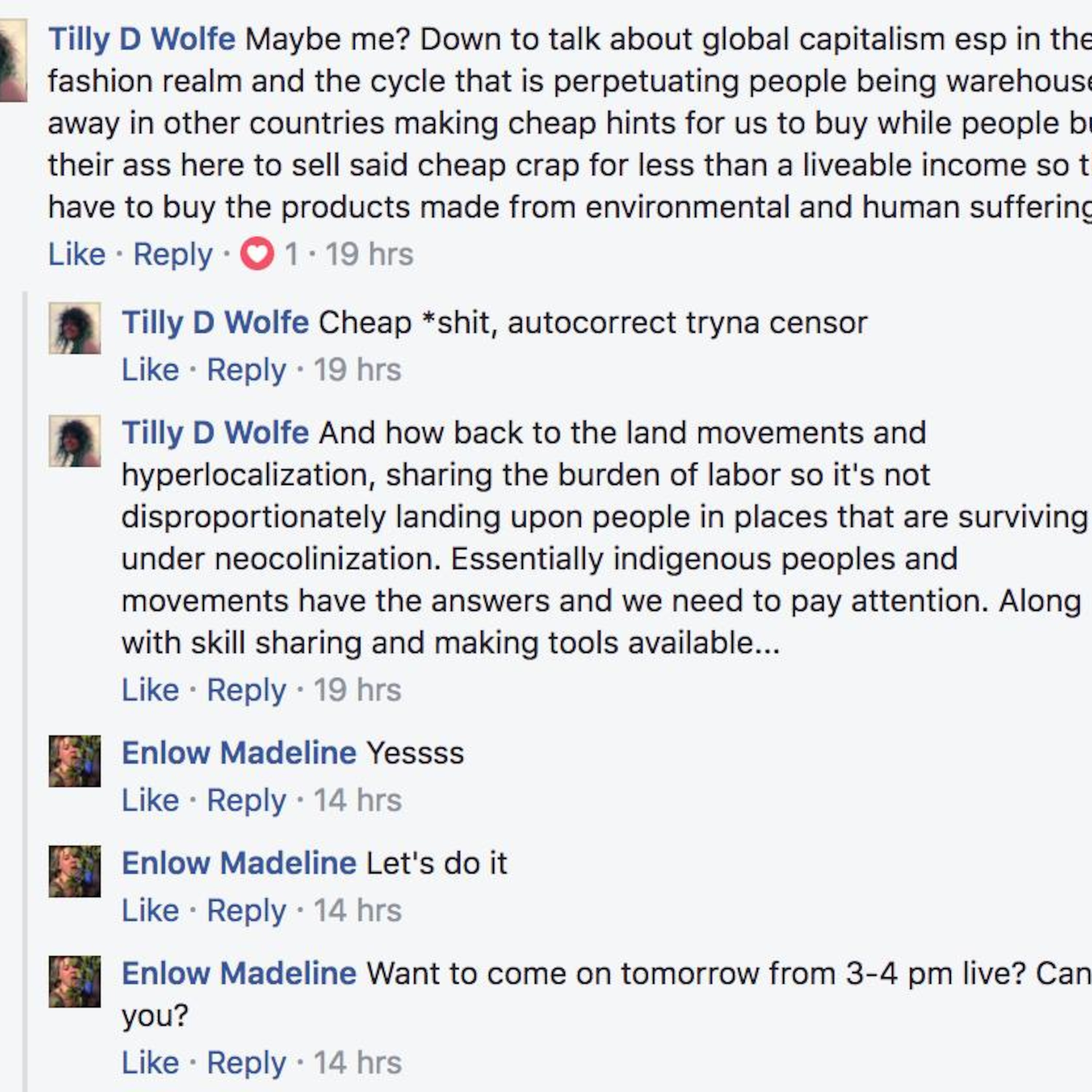Viewport: 1092px width, 1092px height.
Task: Like Enlow Madeline's 'Yessss' comment
Action: coord(149,799)
